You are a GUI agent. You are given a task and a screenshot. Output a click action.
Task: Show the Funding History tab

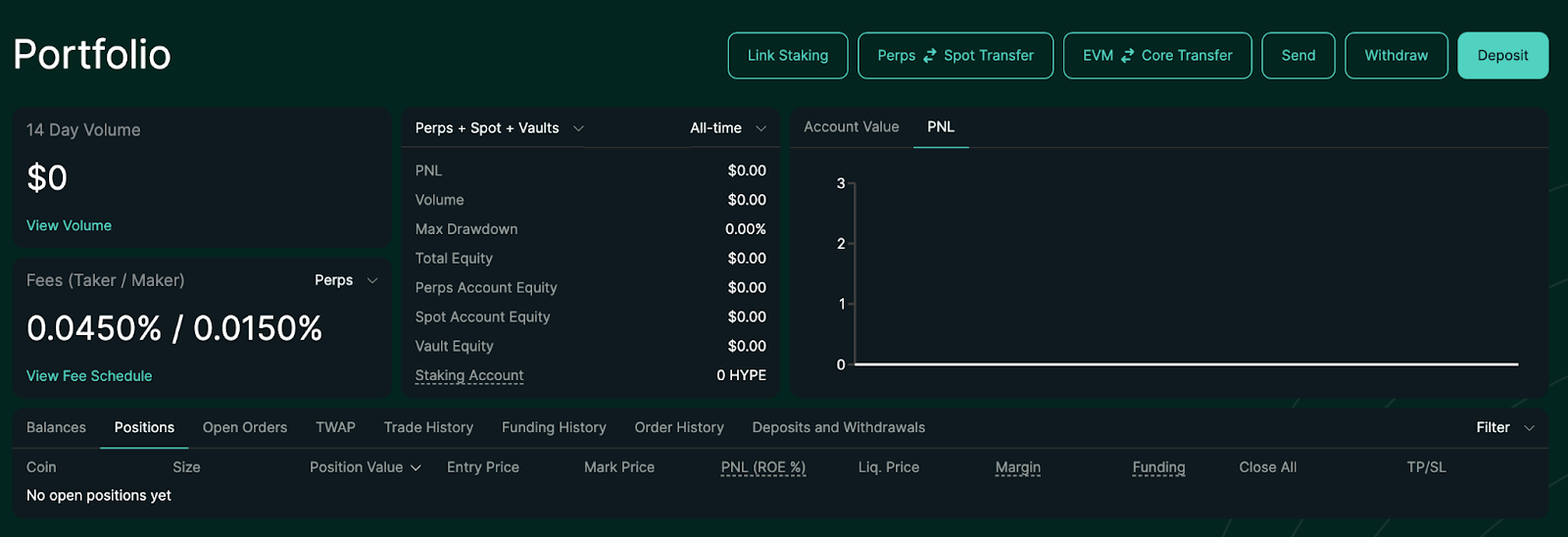pyautogui.click(x=554, y=427)
